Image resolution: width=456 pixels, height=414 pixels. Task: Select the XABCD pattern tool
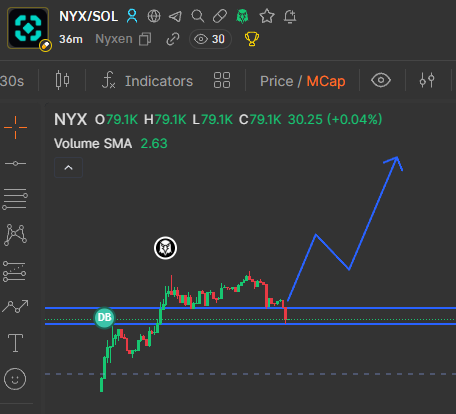pos(15,235)
